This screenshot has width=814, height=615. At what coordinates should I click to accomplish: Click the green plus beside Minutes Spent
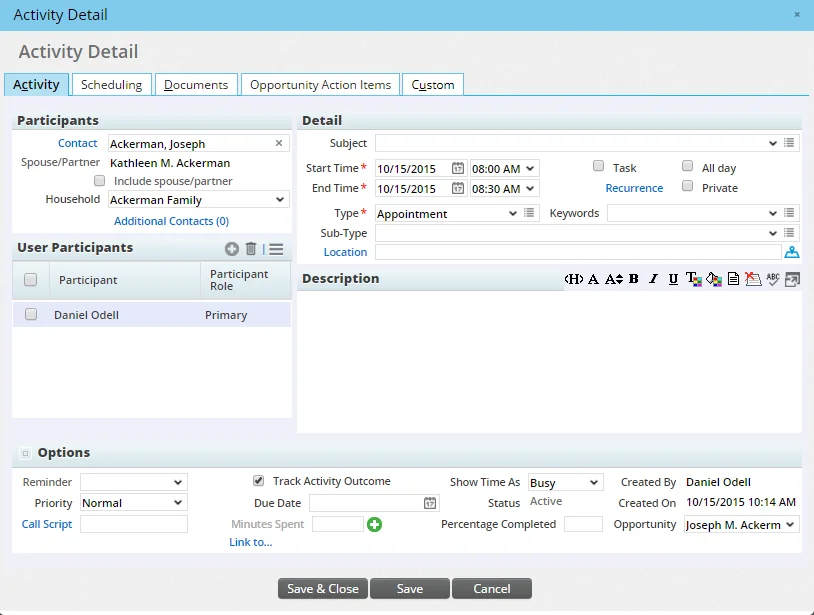click(x=374, y=524)
